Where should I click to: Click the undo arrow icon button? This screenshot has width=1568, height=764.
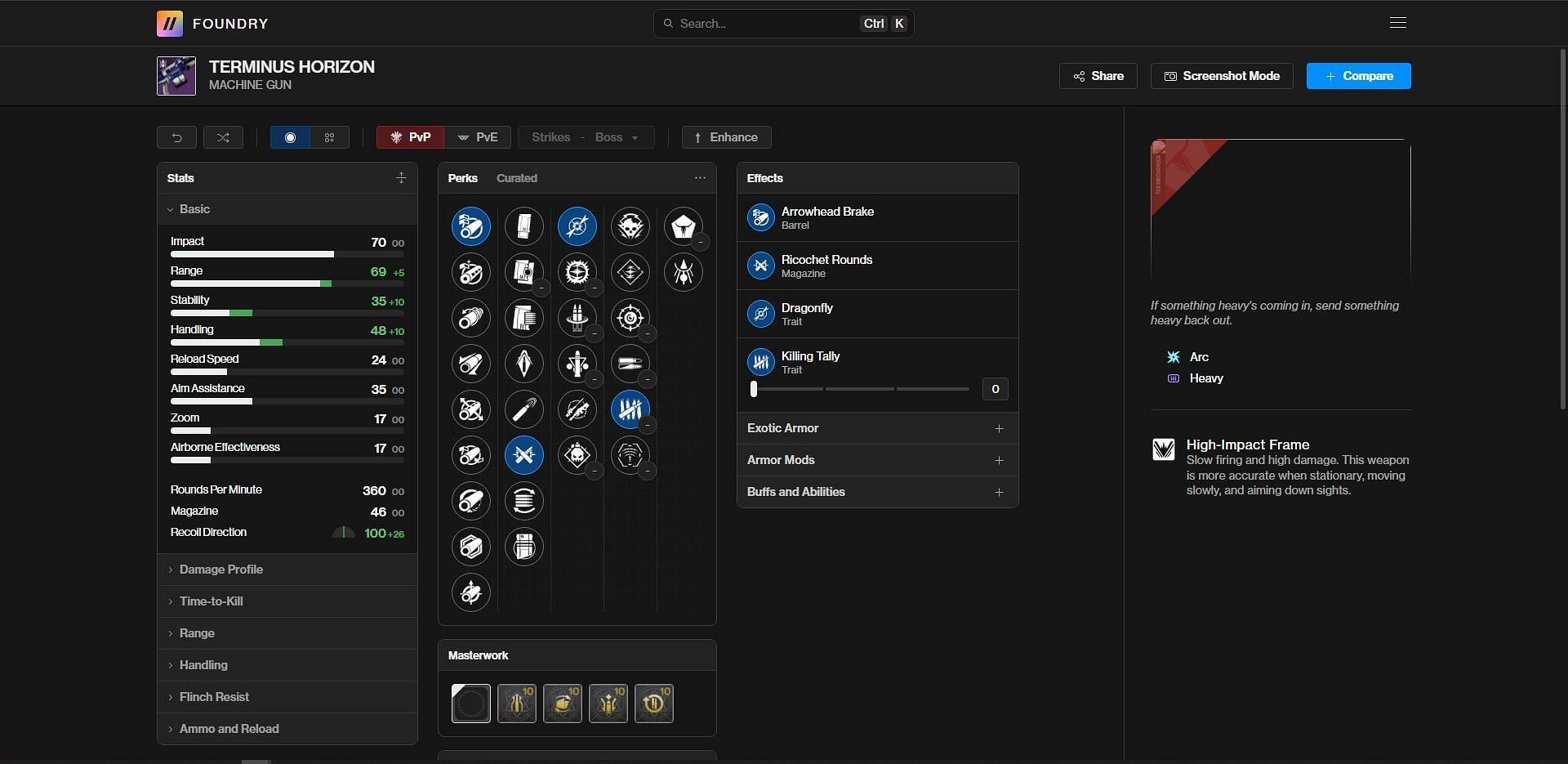[x=176, y=137]
